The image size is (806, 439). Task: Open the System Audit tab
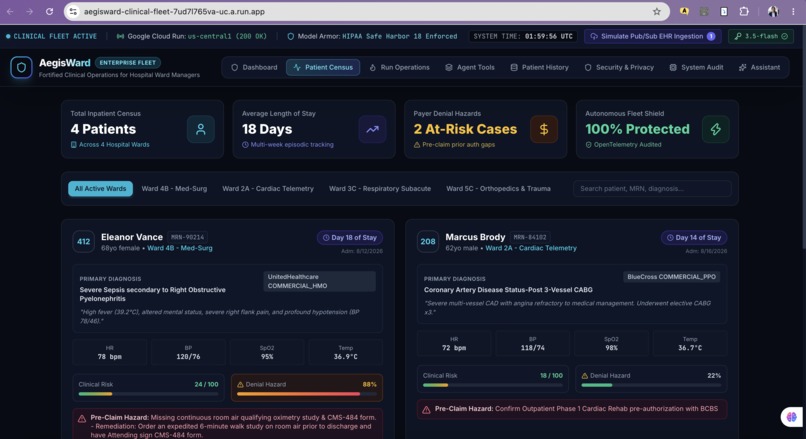pyautogui.click(x=696, y=67)
